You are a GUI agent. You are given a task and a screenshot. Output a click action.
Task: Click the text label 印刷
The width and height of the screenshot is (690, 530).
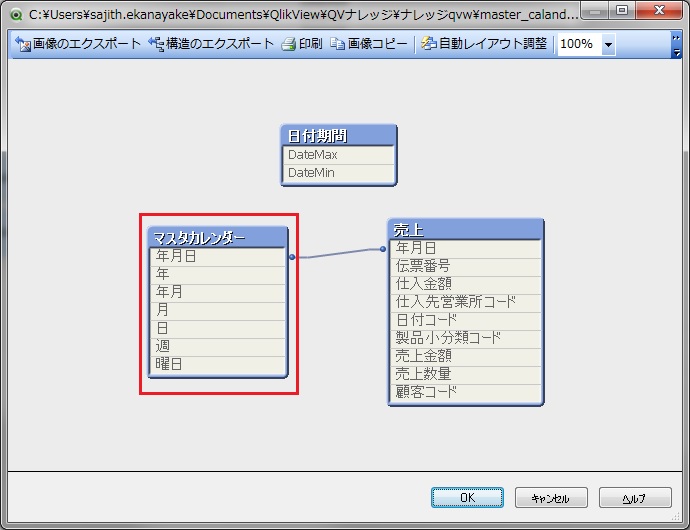pos(311,44)
